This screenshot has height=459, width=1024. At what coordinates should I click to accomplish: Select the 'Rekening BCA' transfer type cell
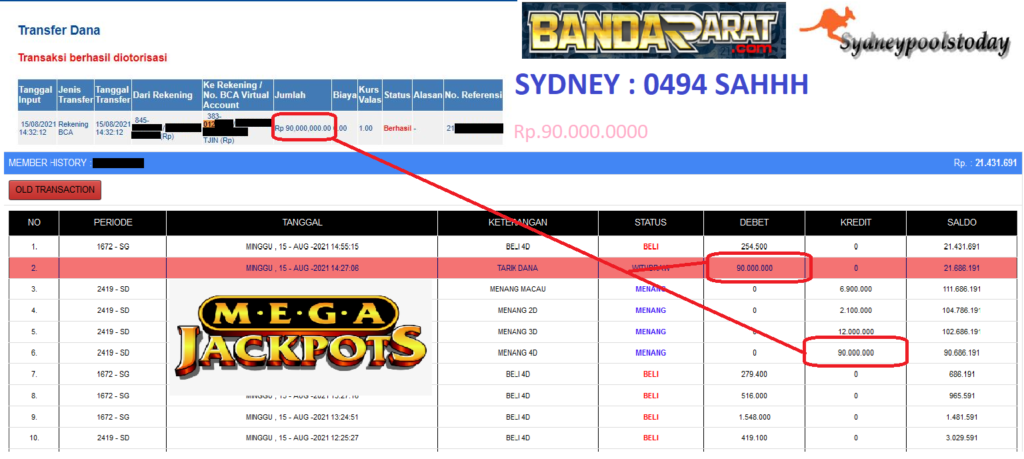[x=71, y=127]
